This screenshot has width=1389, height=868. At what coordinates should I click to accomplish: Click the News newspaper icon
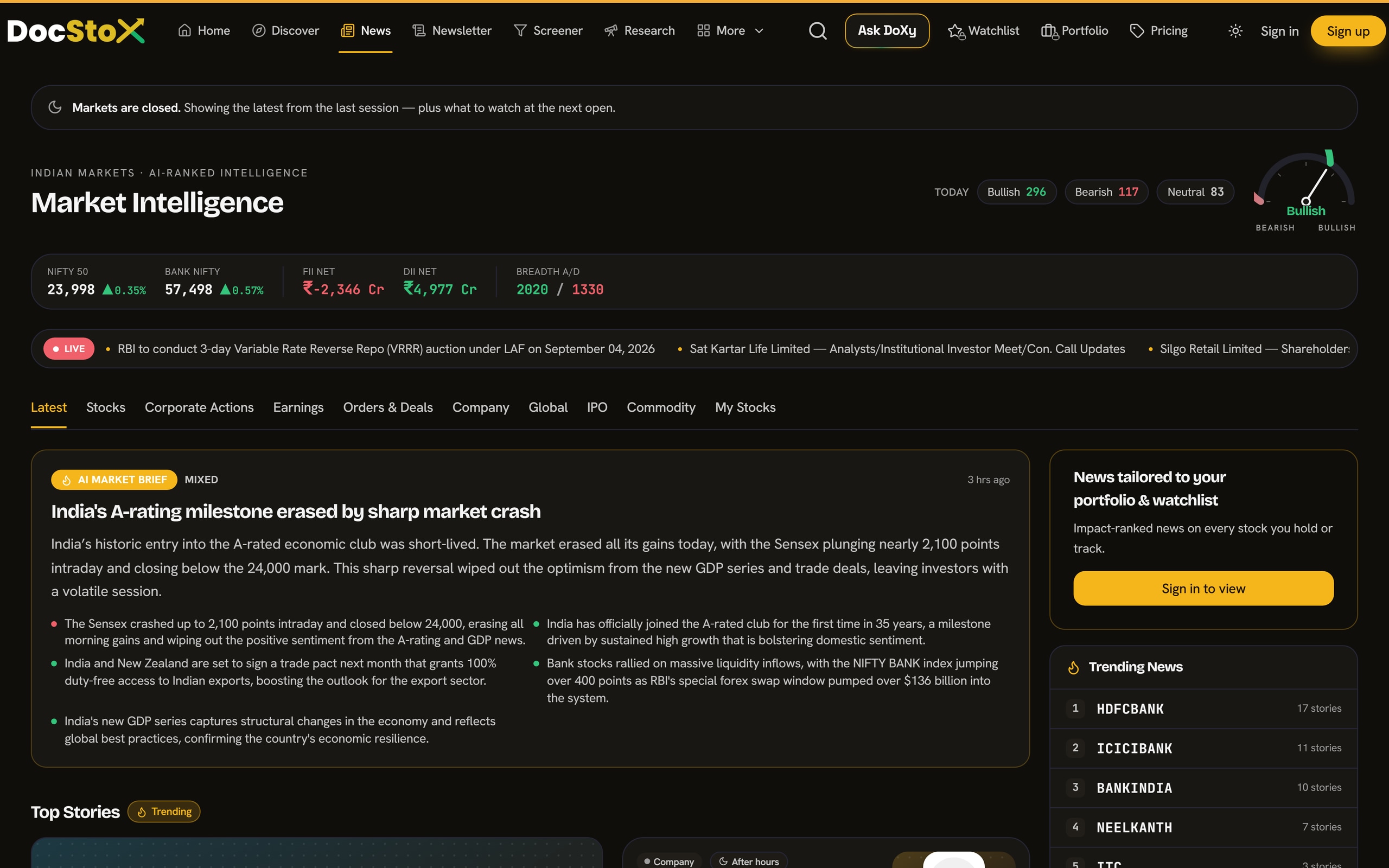348,30
